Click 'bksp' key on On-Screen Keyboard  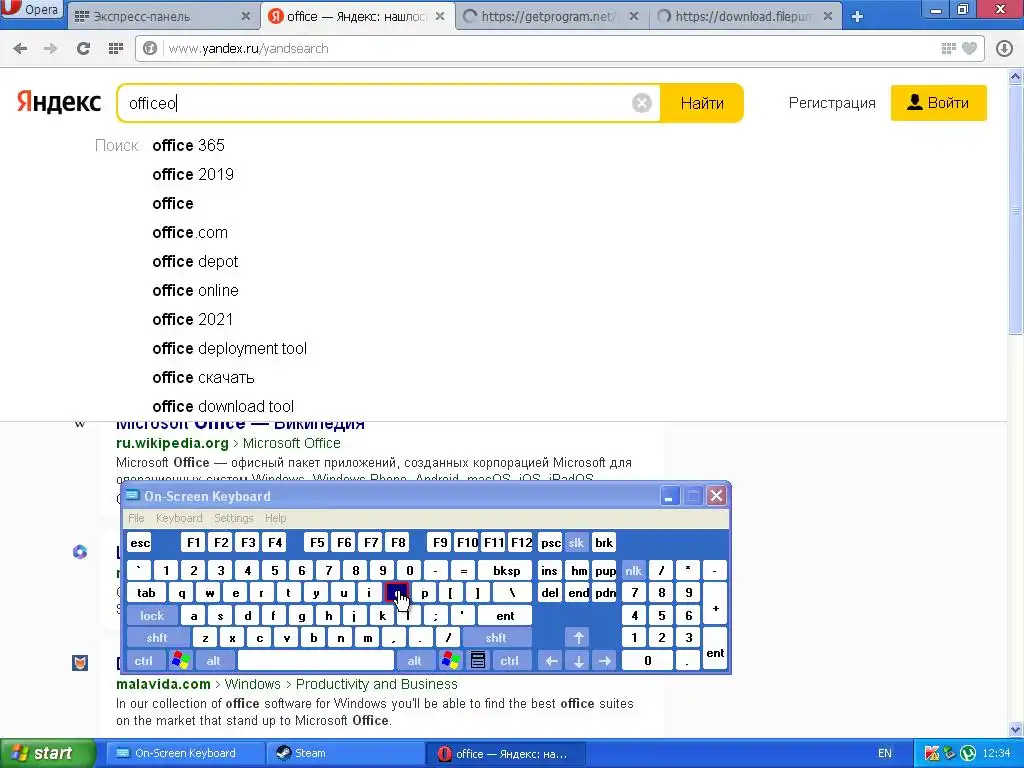(507, 571)
